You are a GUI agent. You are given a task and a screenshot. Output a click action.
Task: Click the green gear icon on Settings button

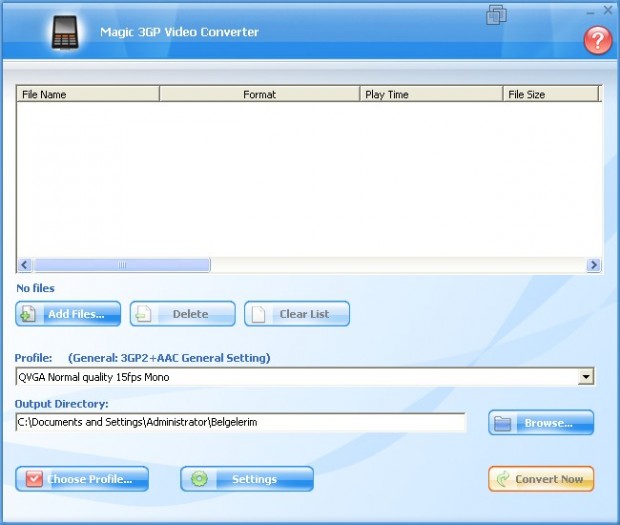199,479
